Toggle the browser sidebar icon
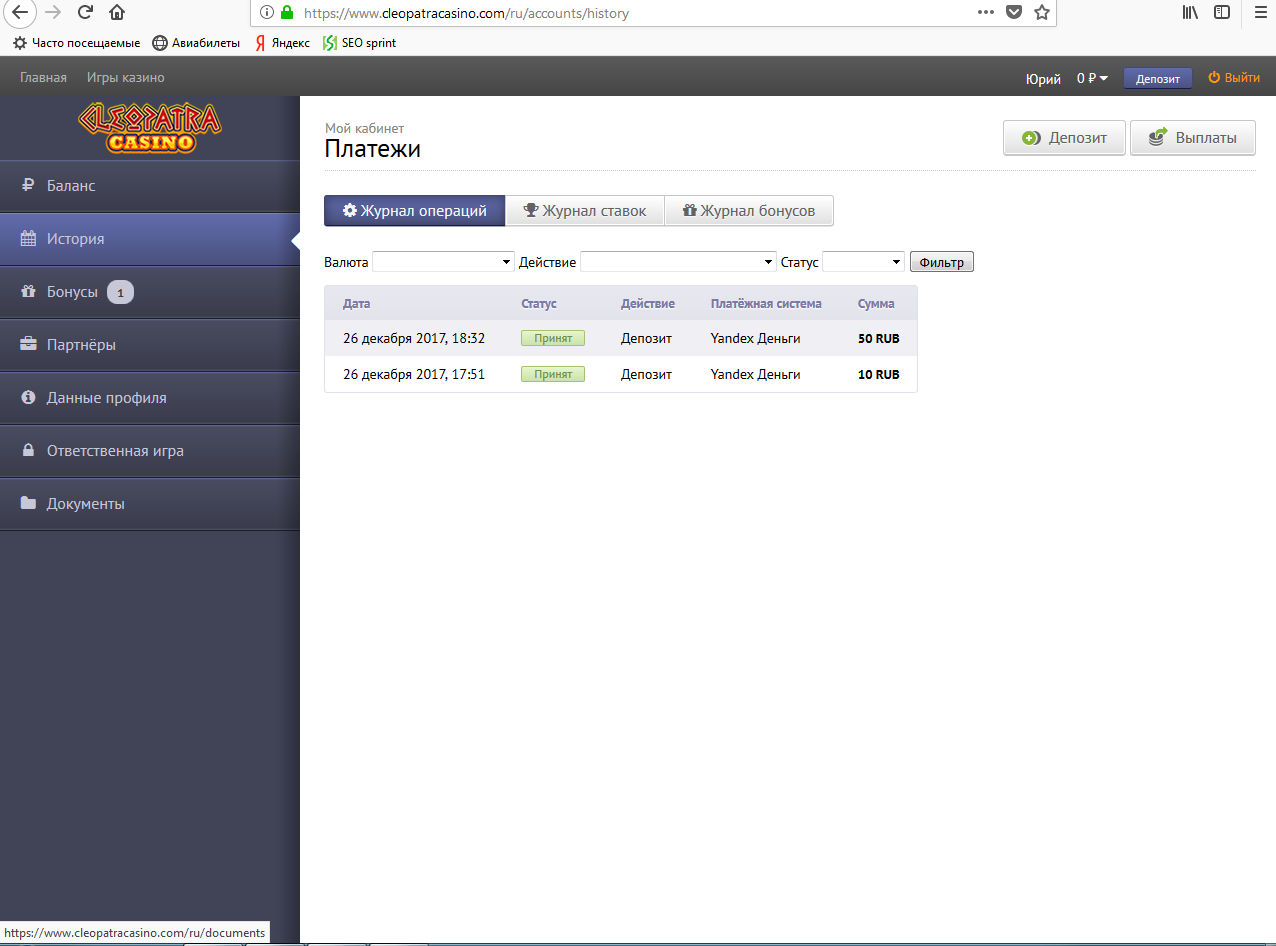 1222,13
